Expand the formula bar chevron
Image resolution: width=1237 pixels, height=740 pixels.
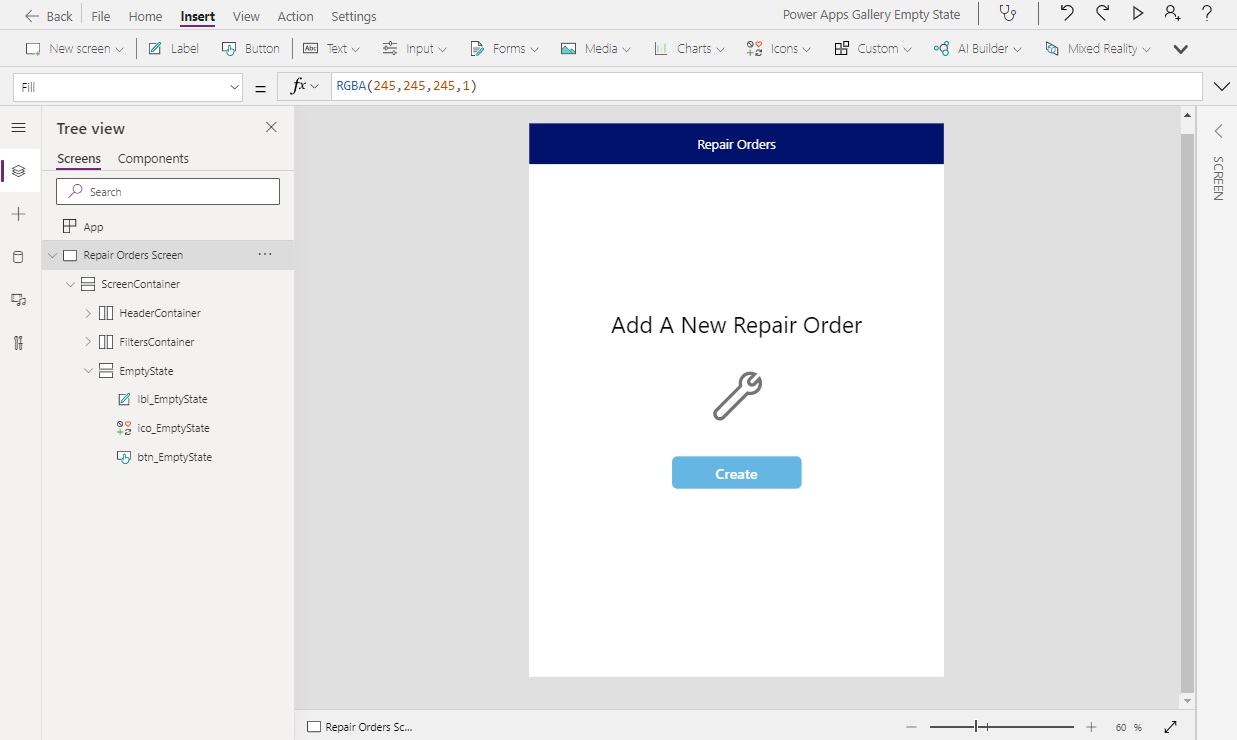pos(1221,87)
